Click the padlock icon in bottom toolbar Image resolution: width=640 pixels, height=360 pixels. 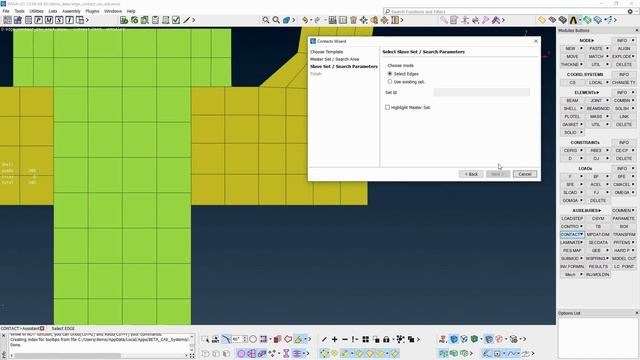[386, 339]
